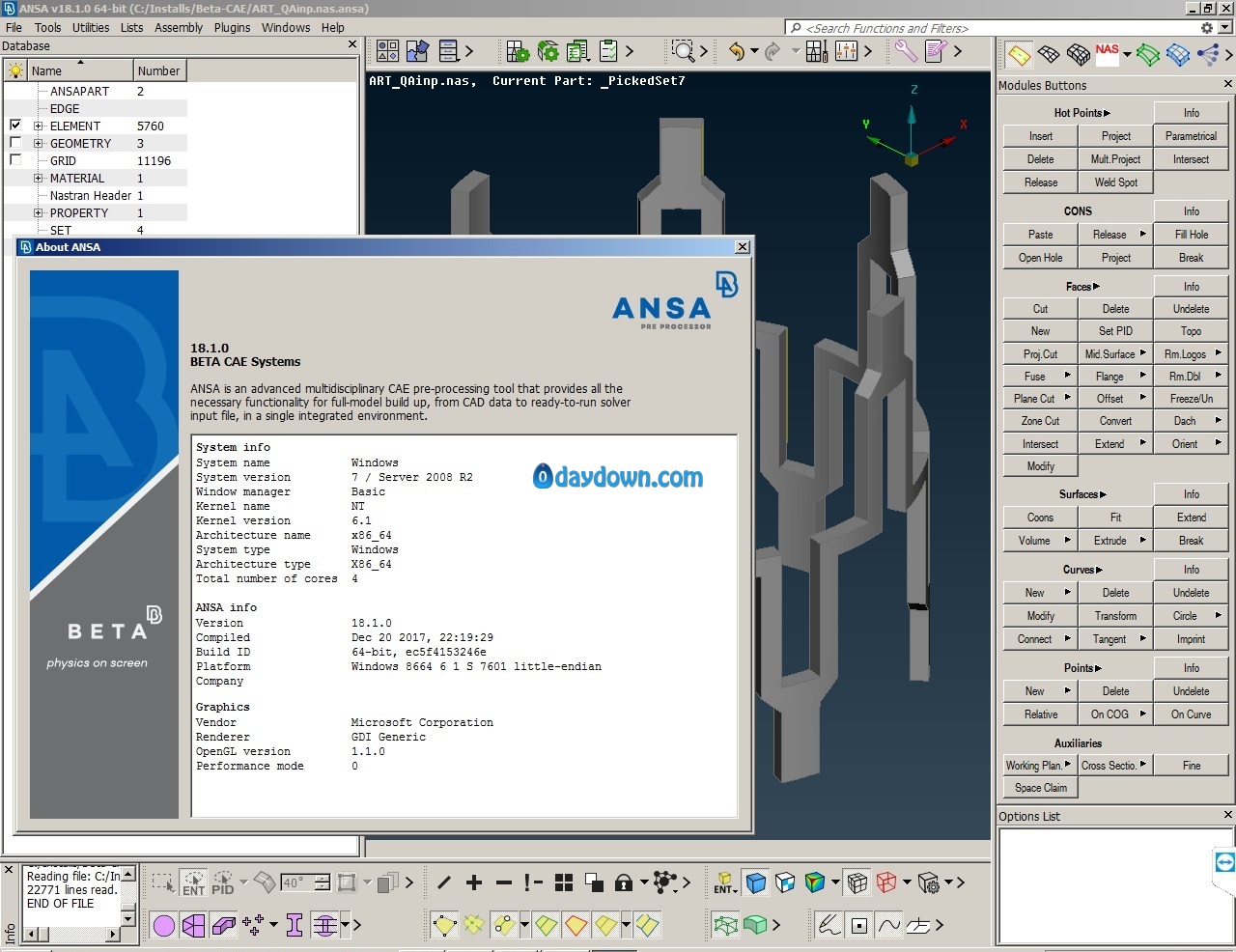Screen dimensions: 1236x952
Task: Toggle the ELEMENT row checkbox
Action: 15,125
